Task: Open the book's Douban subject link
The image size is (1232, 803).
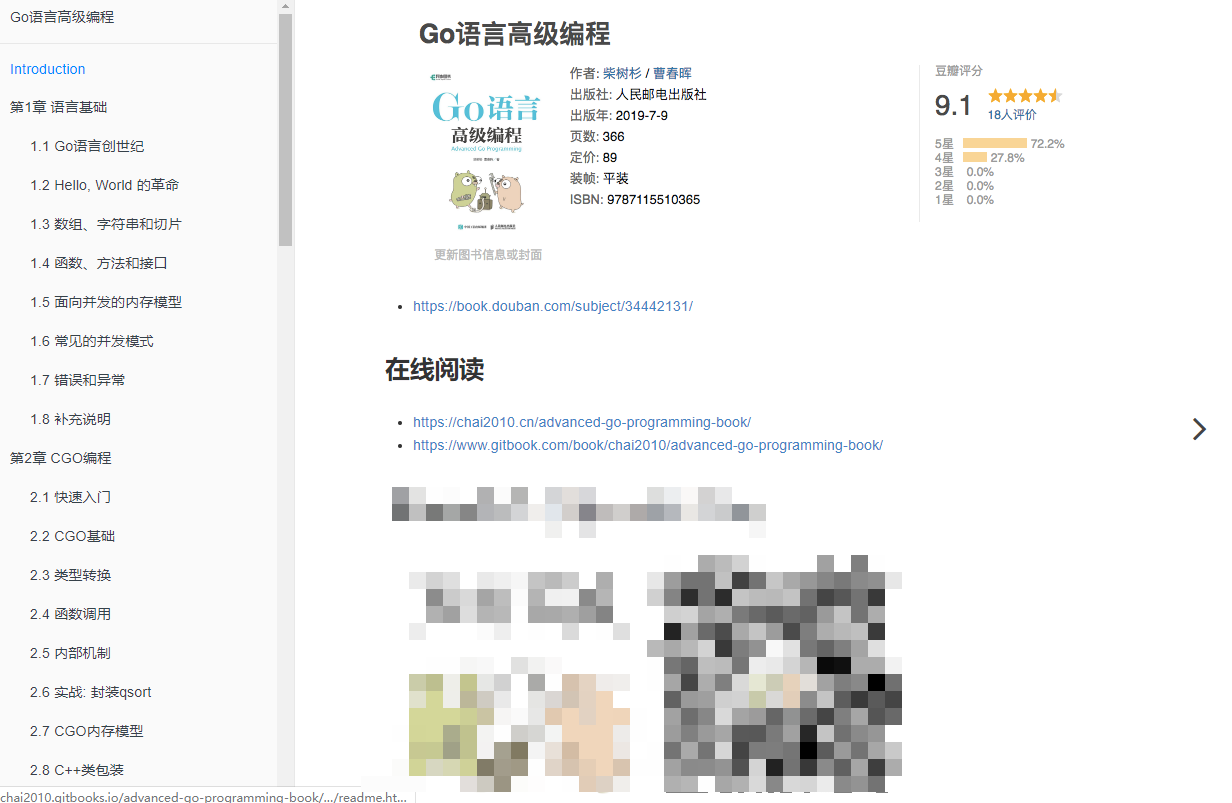Action: pos(551,306)
